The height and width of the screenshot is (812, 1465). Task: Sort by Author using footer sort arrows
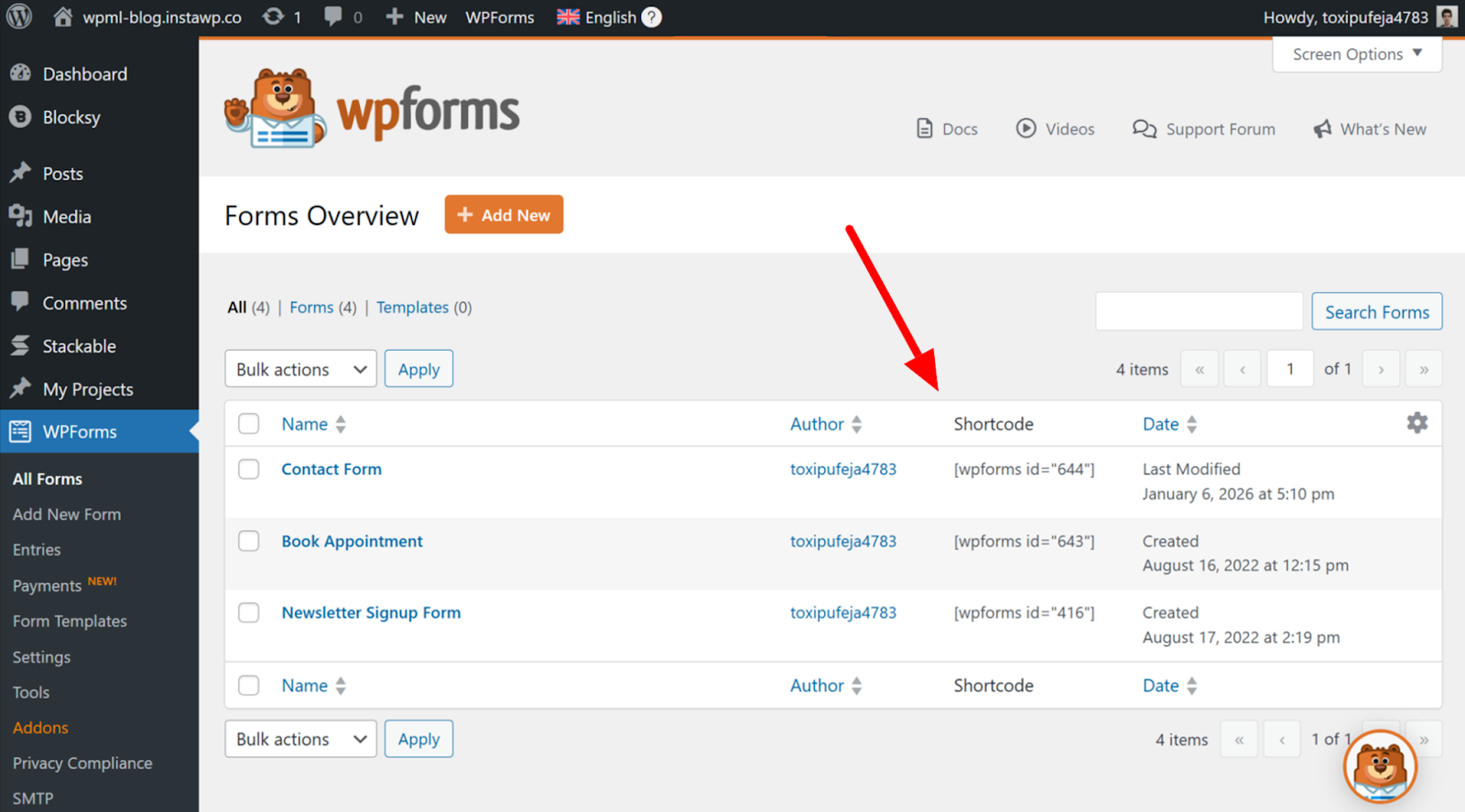point(857,686)
